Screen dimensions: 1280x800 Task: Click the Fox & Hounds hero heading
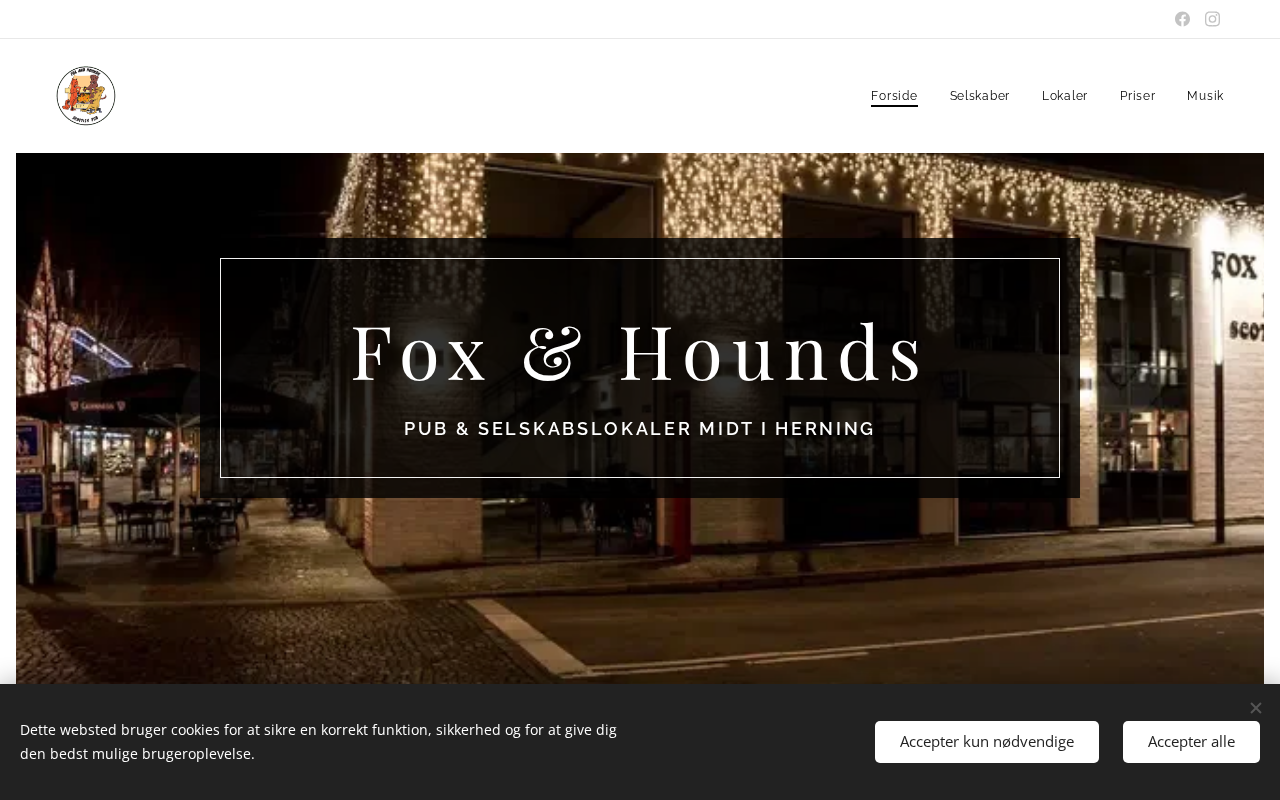[640, 352]
